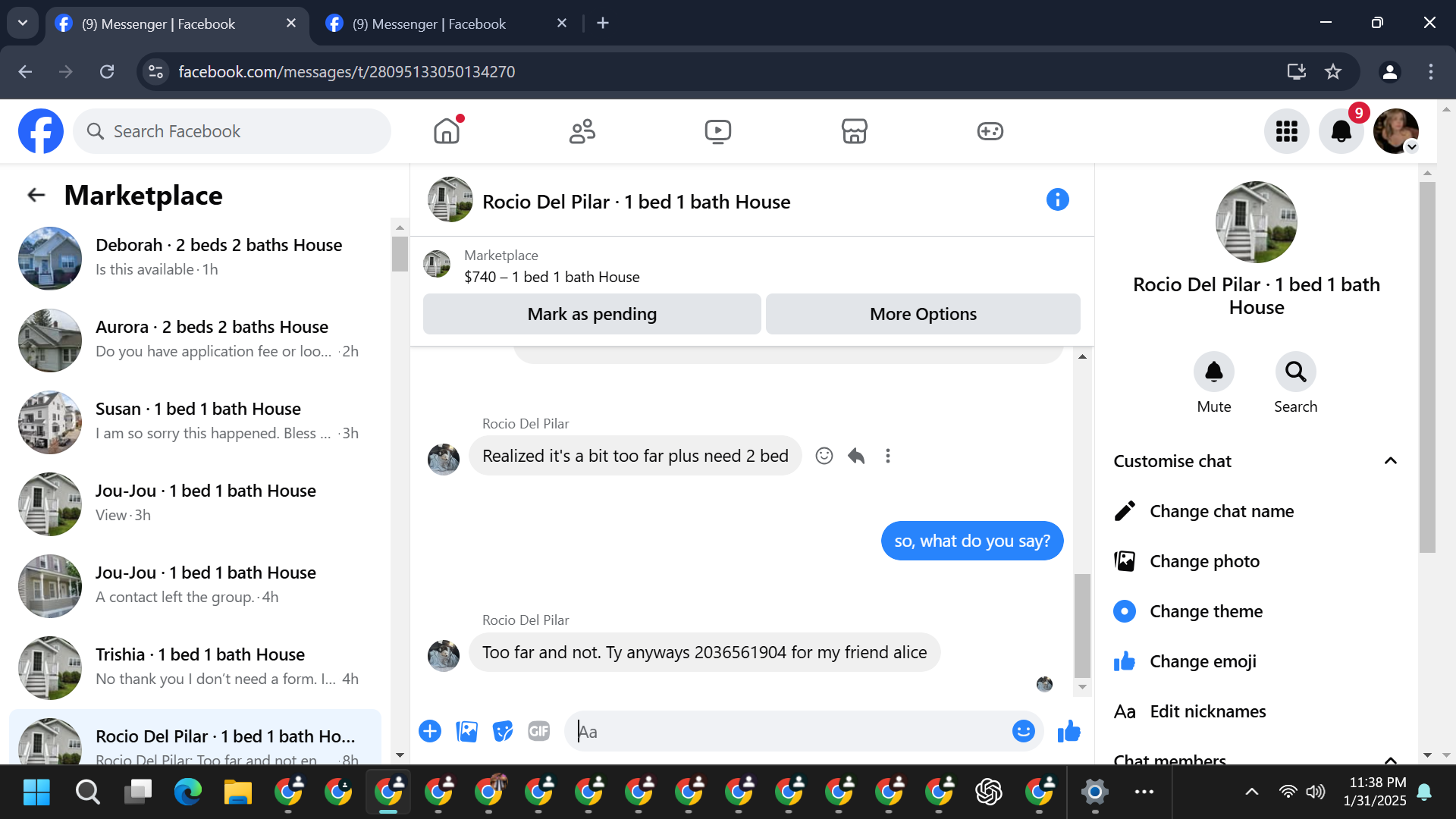Click the Aa message input box

click(x=789, y=731)
